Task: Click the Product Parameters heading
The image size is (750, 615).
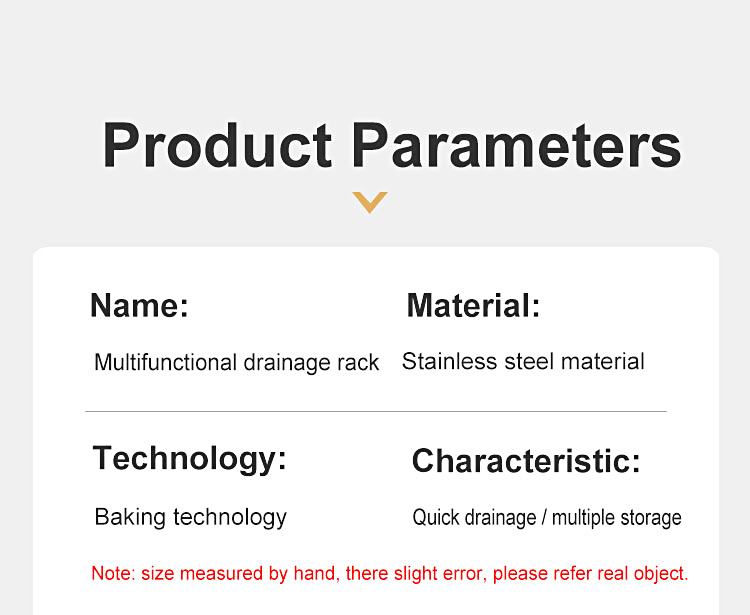Action: click(x=392, y=145)
